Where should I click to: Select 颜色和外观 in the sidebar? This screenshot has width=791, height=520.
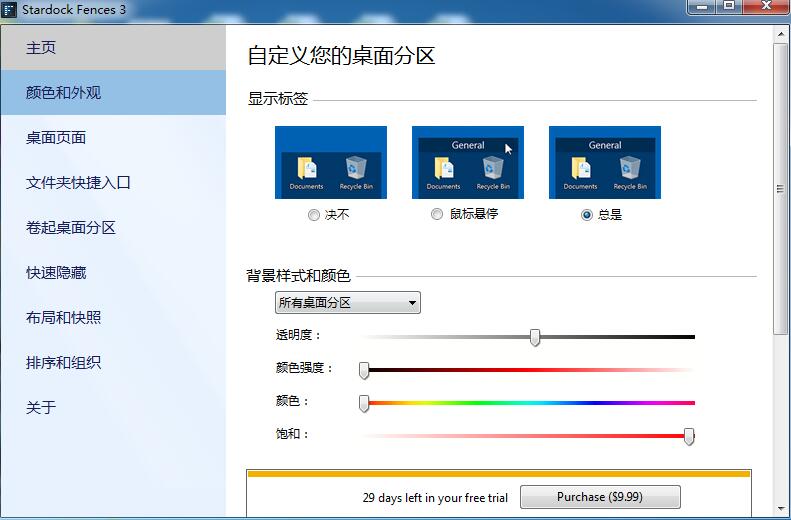pyautogui.click(x=113, y=93)
